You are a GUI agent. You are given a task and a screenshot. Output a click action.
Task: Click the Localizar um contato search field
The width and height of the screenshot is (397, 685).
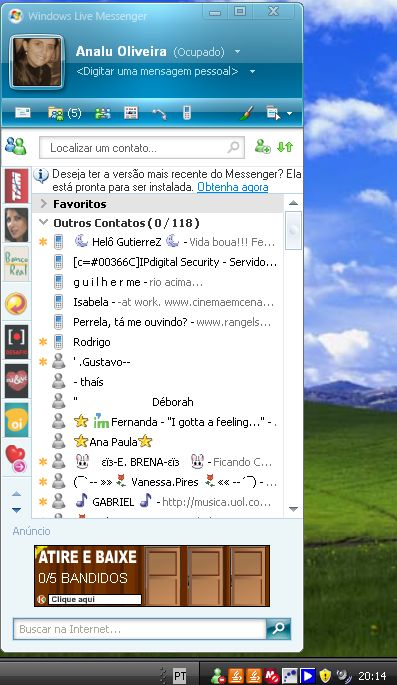pyautogui.click(x=142, y=148)
